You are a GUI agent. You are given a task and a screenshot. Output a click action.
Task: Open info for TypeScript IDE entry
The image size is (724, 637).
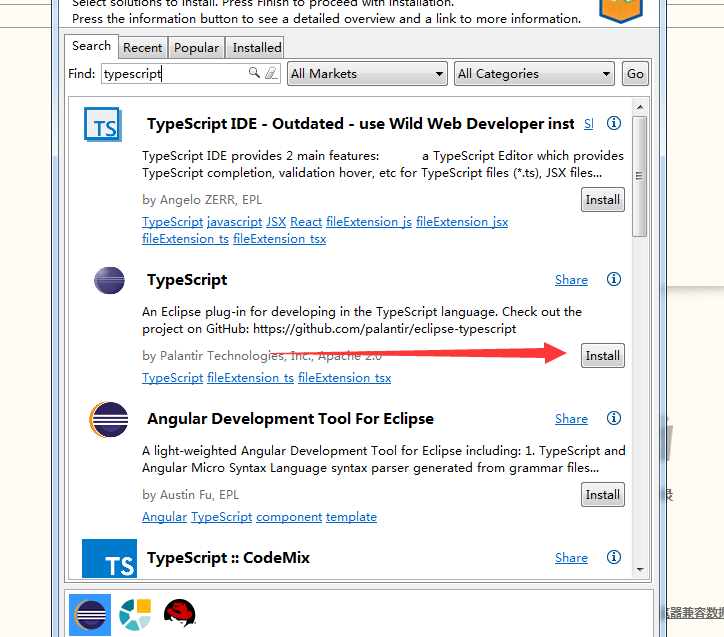(x=614, y=123)
